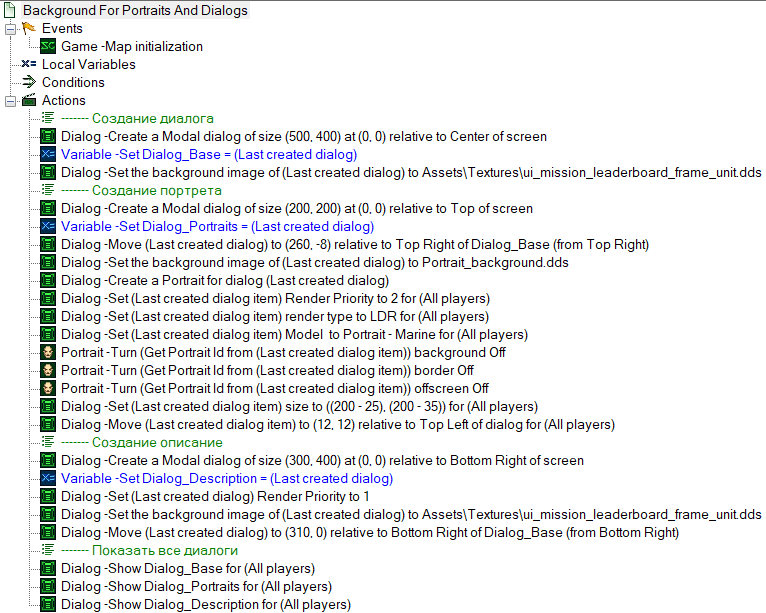
Task: Select background image Portrait_background.dds action
Action: [x=315, y=262]
